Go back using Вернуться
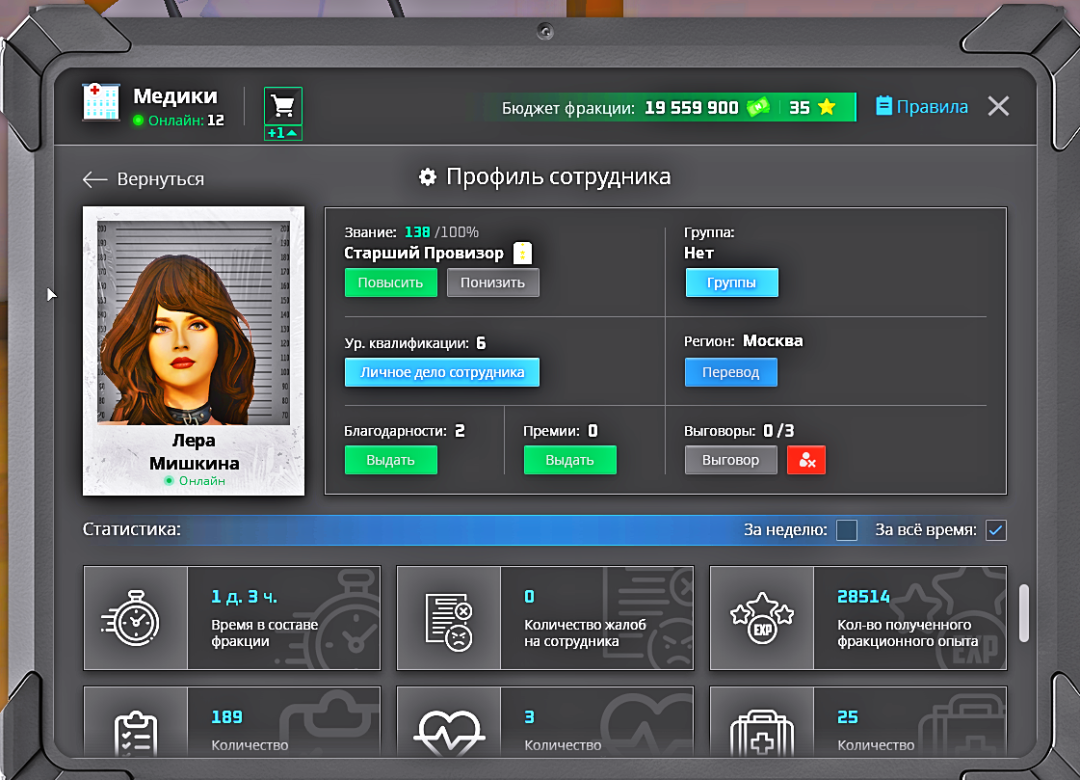The height and width of the screenshot is (780, 1080). tap(143, 179)
